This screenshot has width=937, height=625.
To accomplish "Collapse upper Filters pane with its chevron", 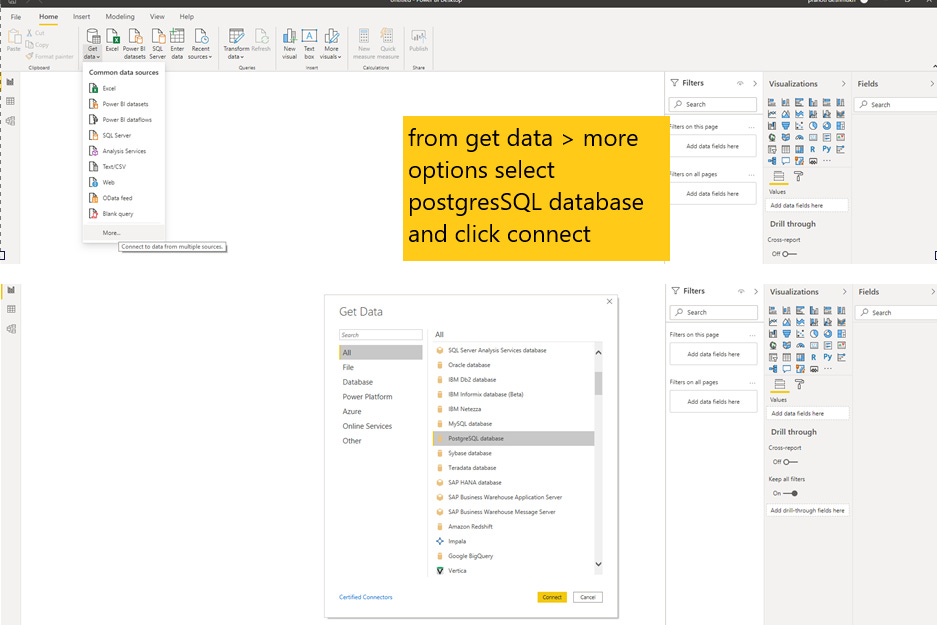I will click(x=755, y=83).
